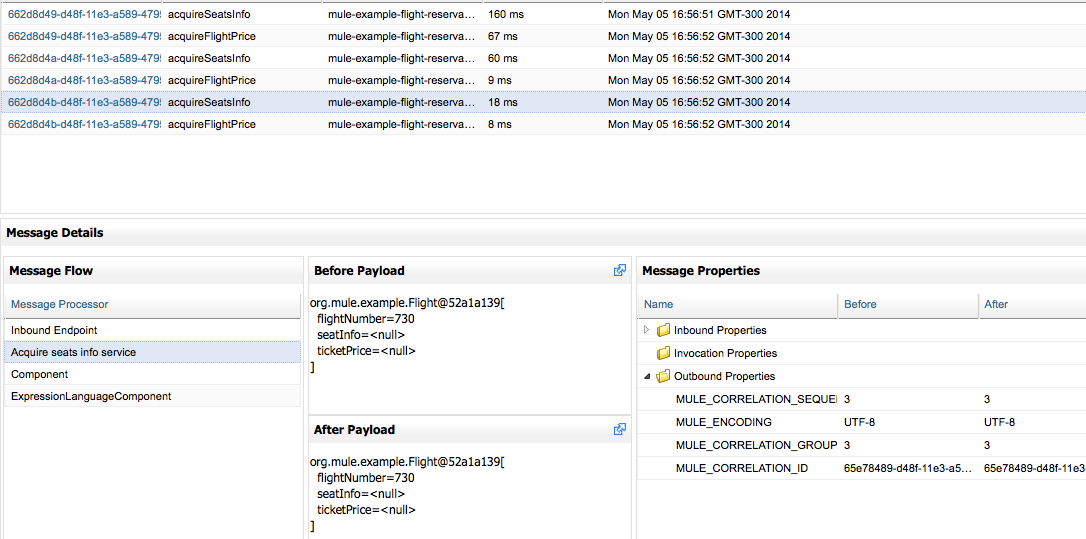Viewport: 1086px width, 539px height.
Task: Click the After column header
Action: tap(996, 304)
